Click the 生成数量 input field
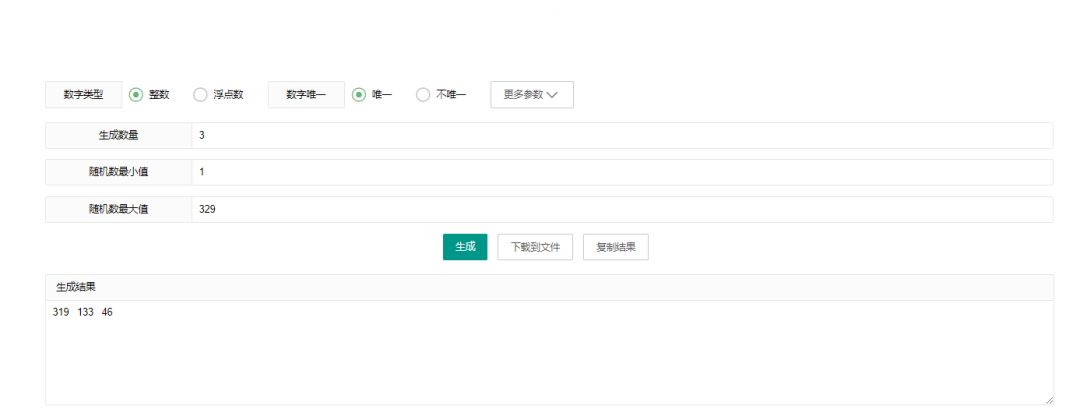1080x413 pixels. 622,136
